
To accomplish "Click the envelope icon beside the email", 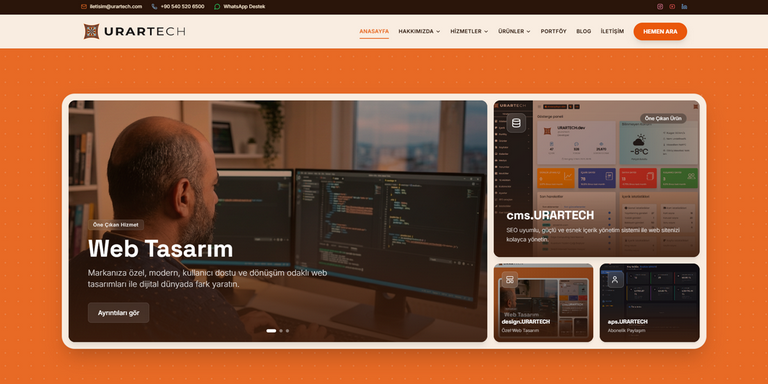I will (x=84, y=6).
